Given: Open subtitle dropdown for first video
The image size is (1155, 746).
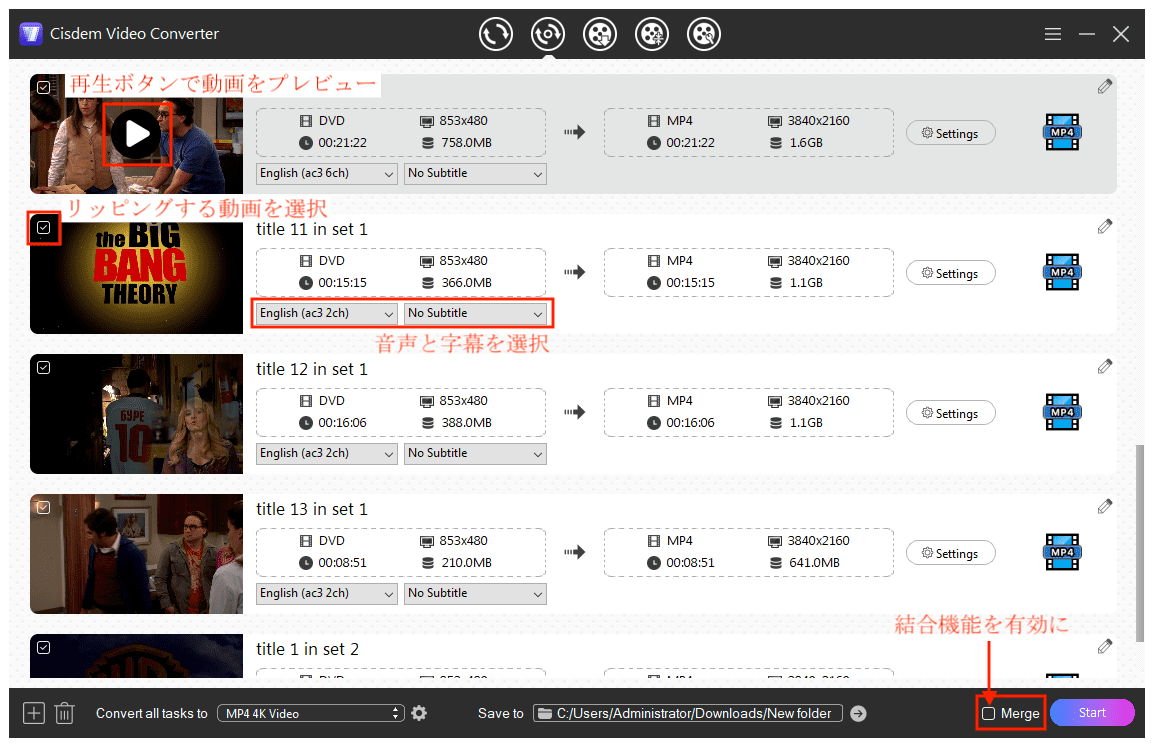Looking at the screenshot, I should (475, 174).
